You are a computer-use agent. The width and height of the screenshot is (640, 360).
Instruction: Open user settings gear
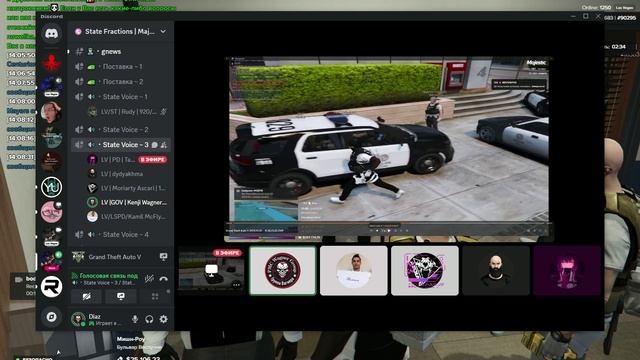163,319
